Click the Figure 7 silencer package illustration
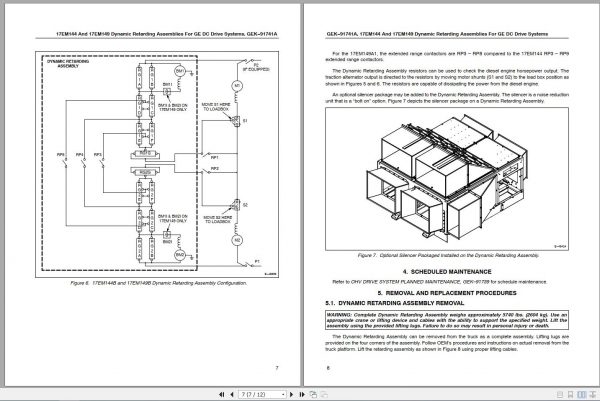Viewport: 600px width, 401px height. pos(447,179)
